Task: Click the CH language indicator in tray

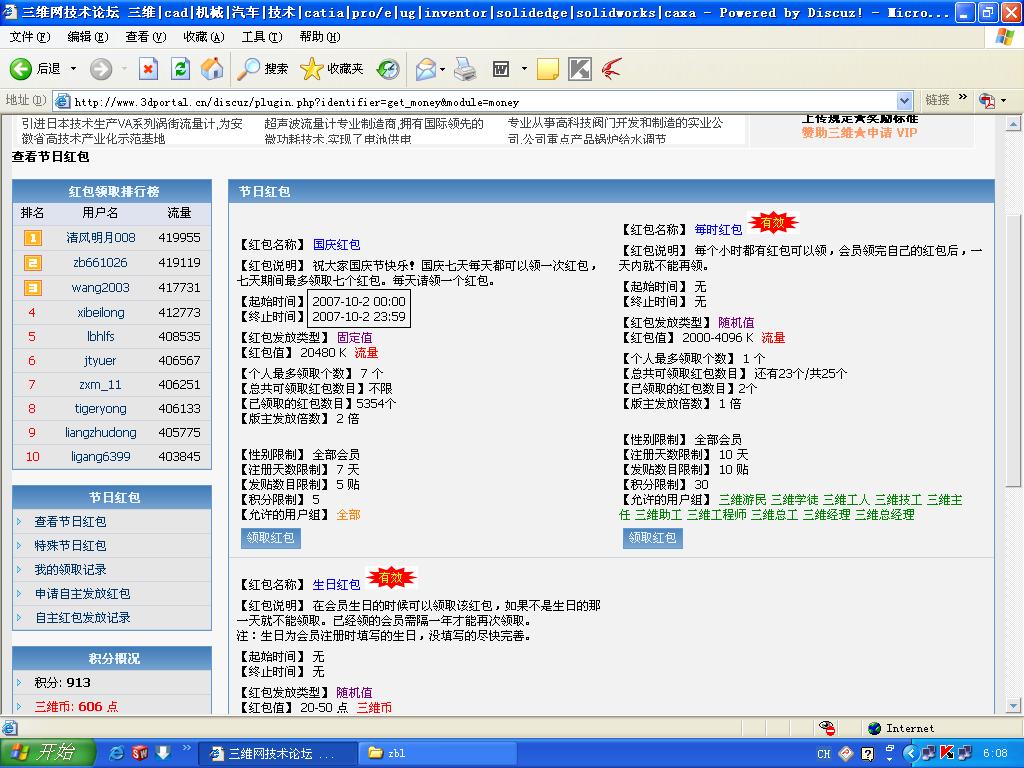Action: pyautogui.click(x=824, y=754)
